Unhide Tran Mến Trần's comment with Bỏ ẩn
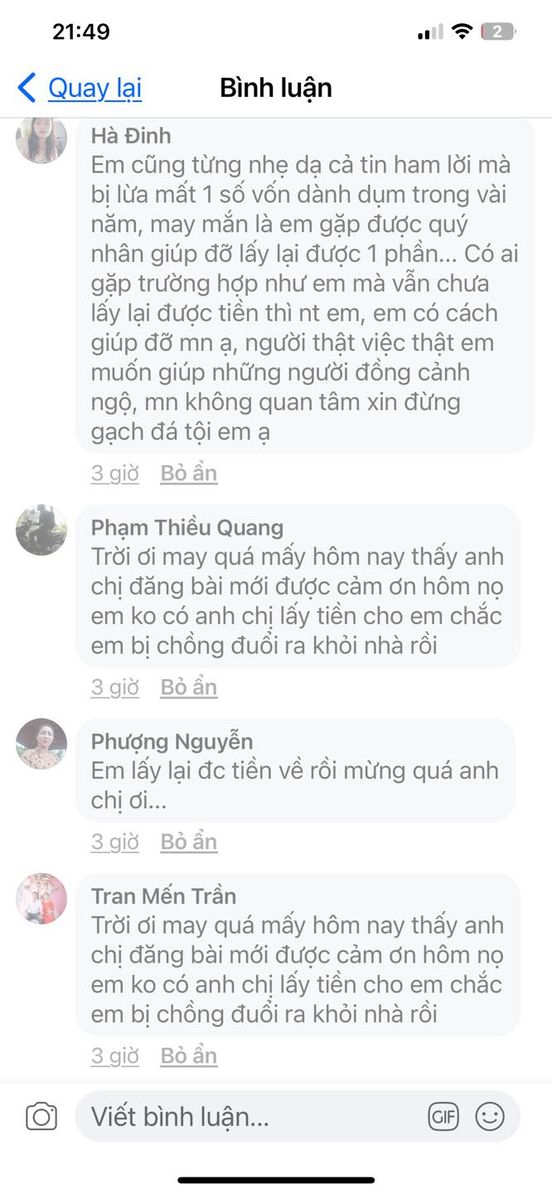 [189, 1056]
